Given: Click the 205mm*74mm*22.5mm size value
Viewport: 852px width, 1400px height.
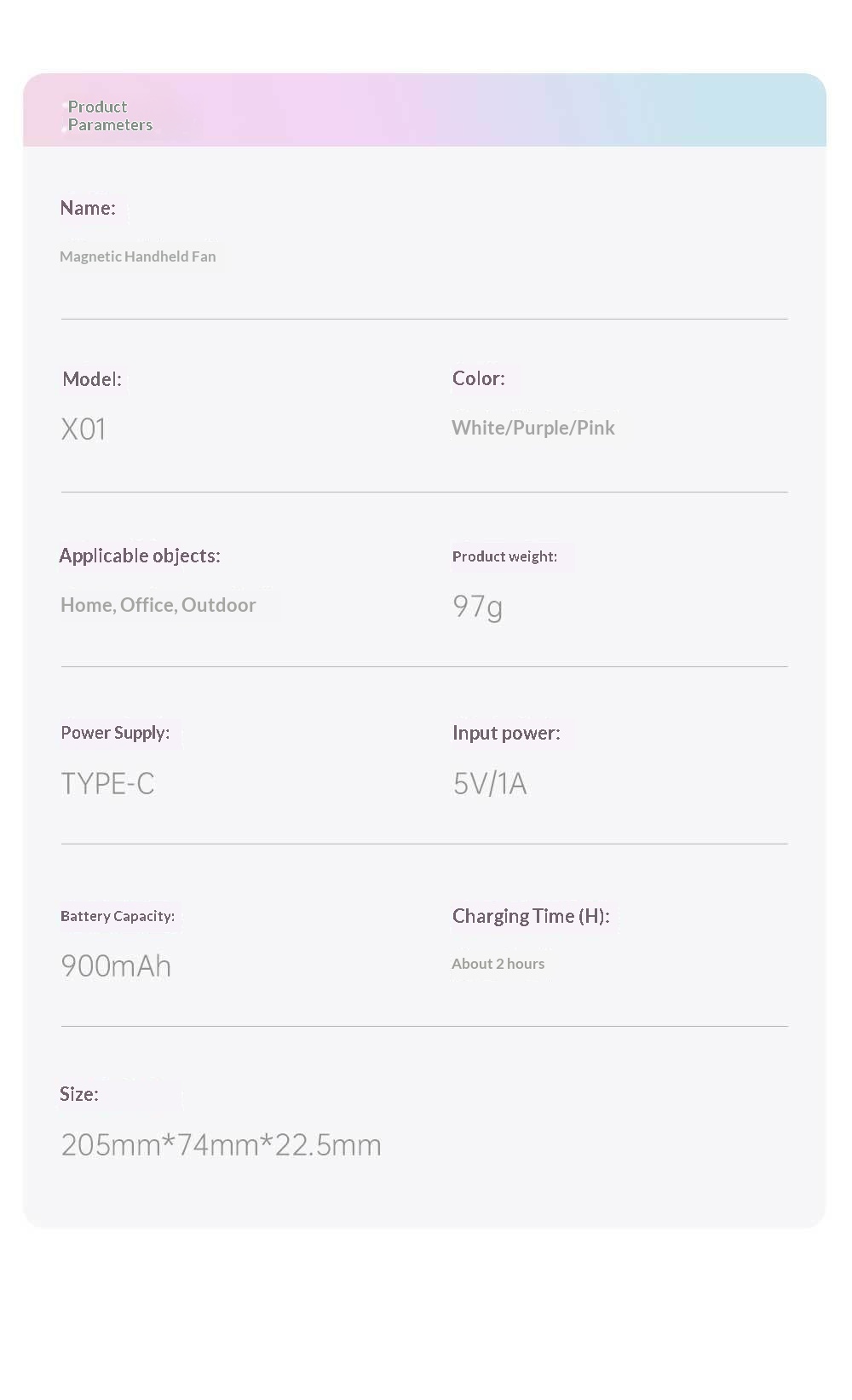Looking at the screenshot, I should [x=222, y=1144].
